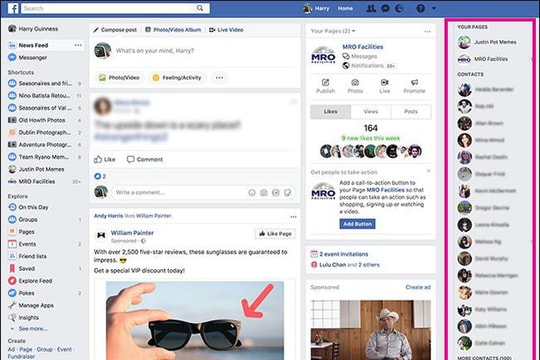Click Feeling/Activity button

(x=177, y=78)
